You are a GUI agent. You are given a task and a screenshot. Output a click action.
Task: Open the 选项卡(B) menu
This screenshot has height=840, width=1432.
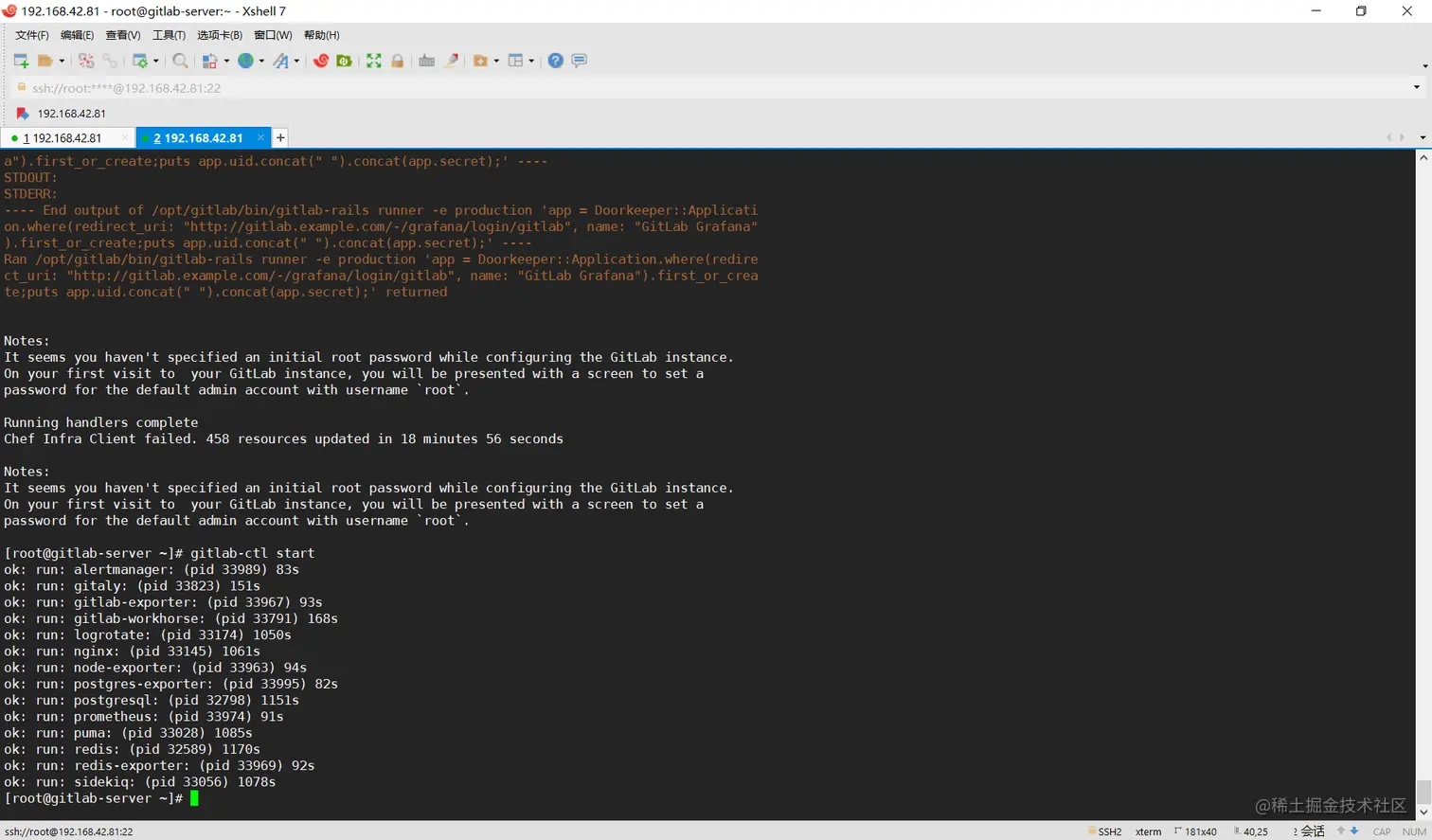pos(220,35)
